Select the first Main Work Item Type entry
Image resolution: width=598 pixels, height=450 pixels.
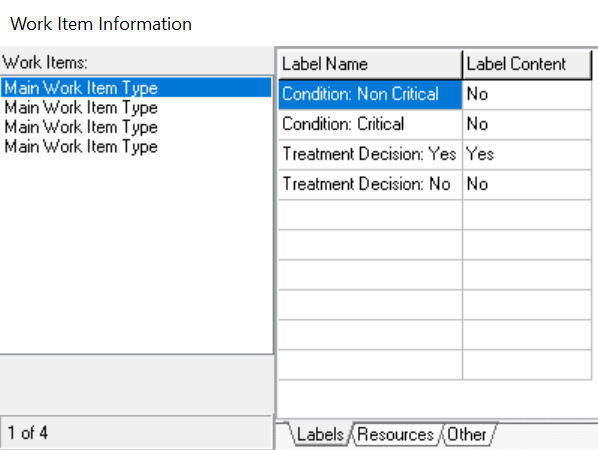point(136,87)
